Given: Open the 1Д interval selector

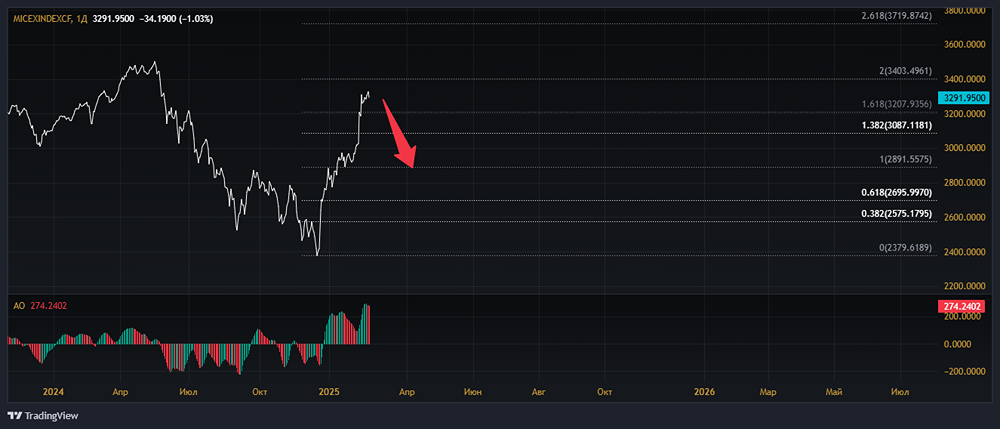Looking at the screenshot, I should 82,21.
